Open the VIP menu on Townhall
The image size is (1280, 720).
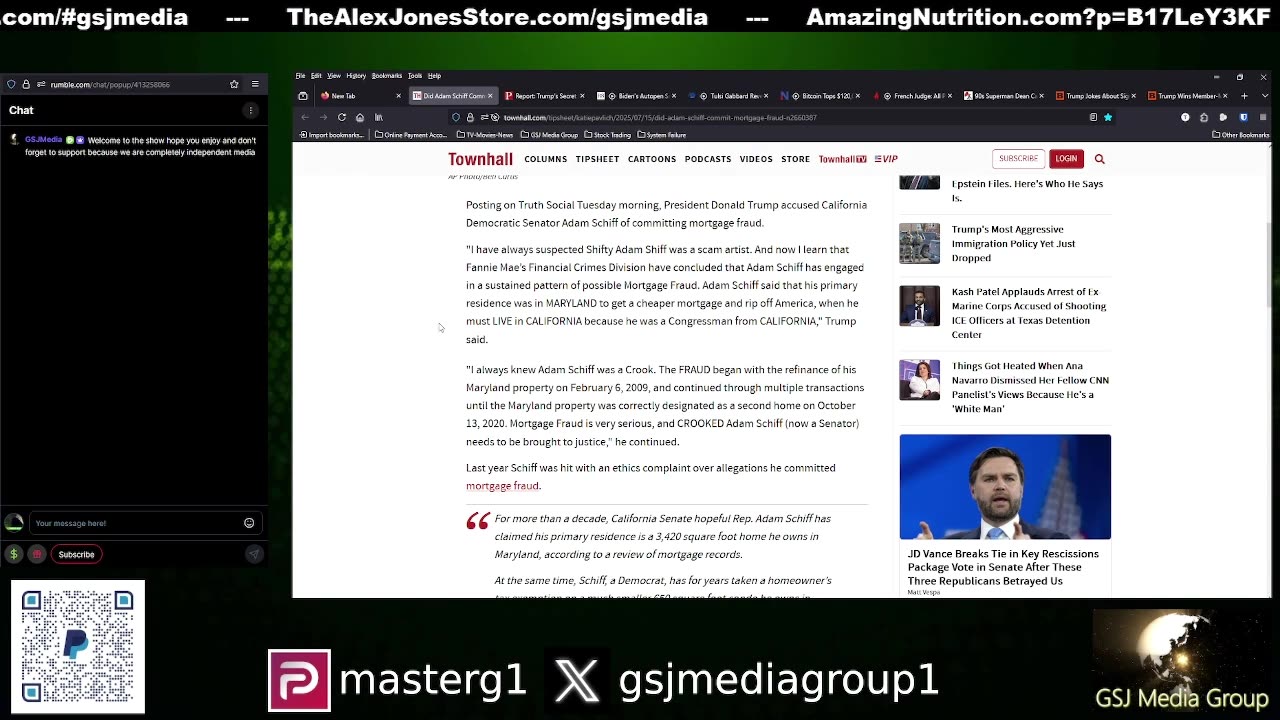(886, 159)
